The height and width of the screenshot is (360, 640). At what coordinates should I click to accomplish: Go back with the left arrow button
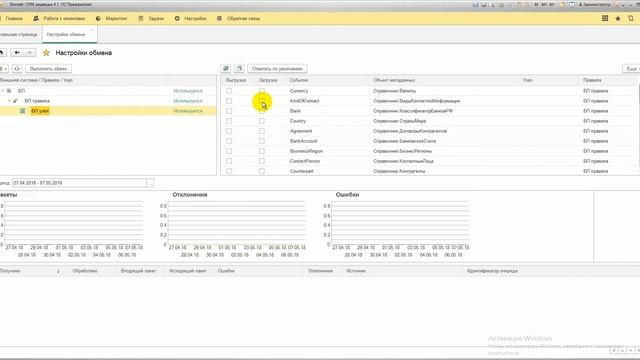point(17,53)
